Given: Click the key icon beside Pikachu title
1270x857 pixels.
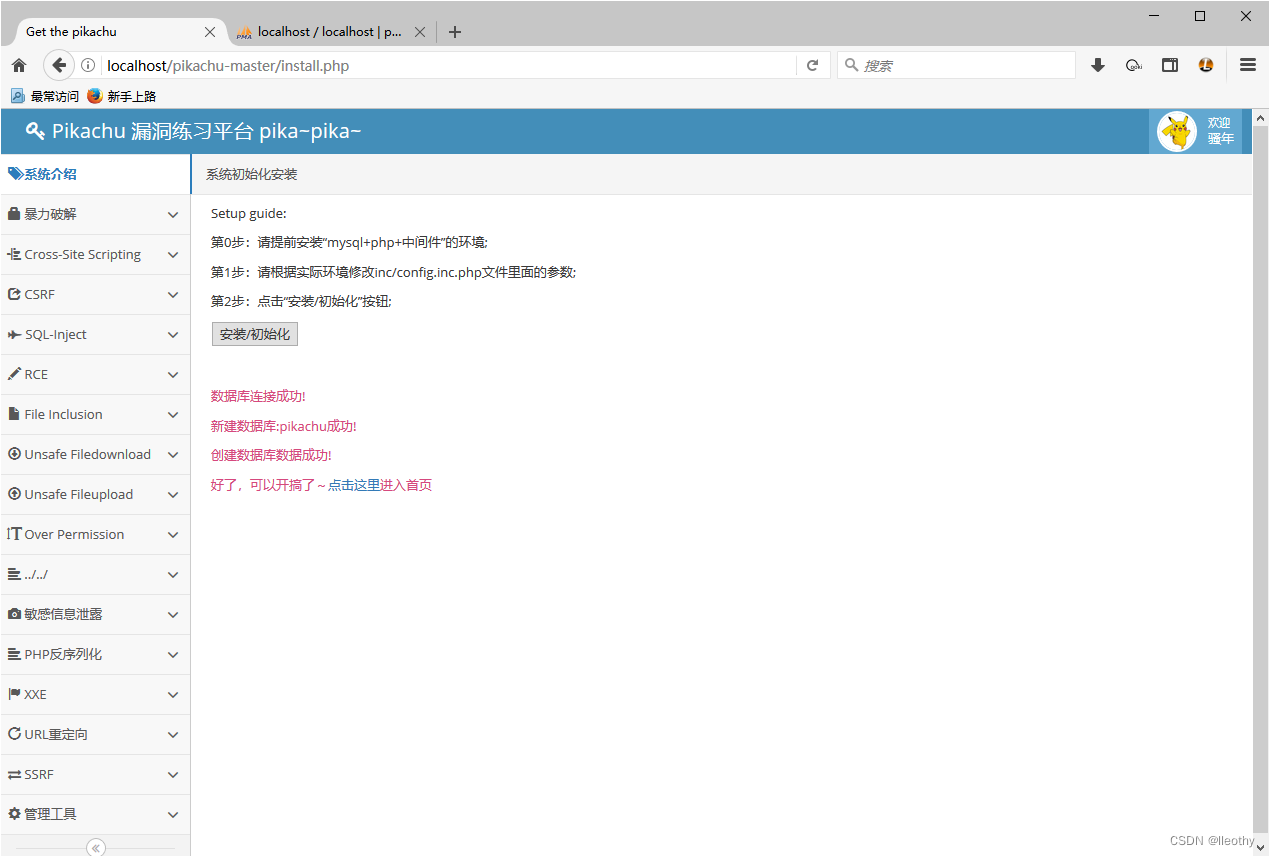Looking at the screenshot, I should [35, 131].
